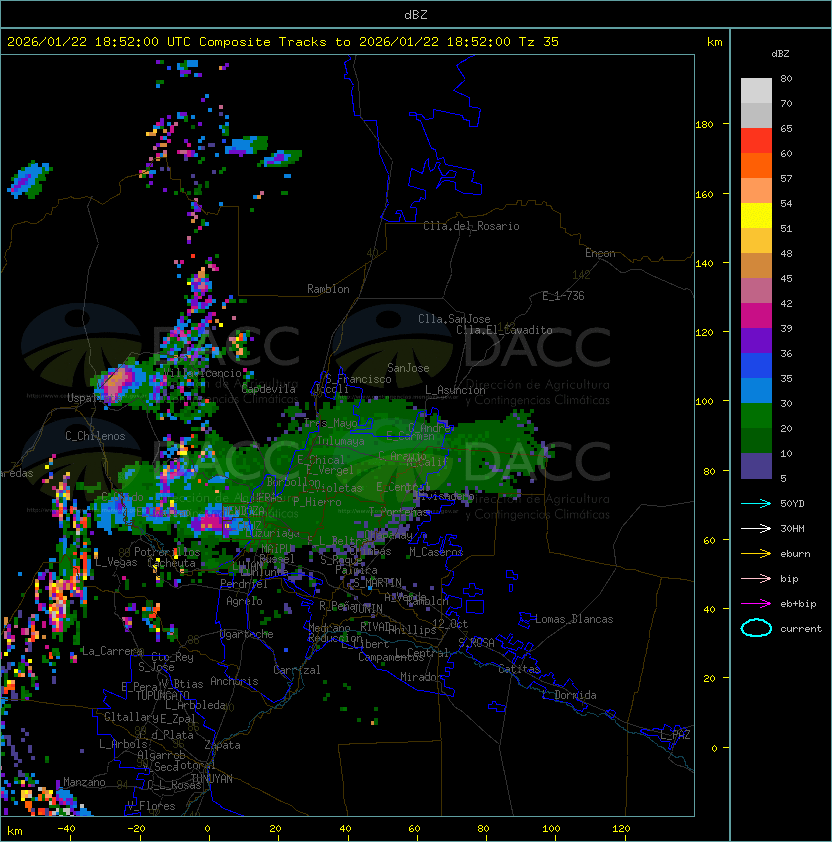The height and width of the screenshot is (842, 832).
Task: Pick the red 60-65 dBZ legend swatch
Action: [x=756, y=141]
